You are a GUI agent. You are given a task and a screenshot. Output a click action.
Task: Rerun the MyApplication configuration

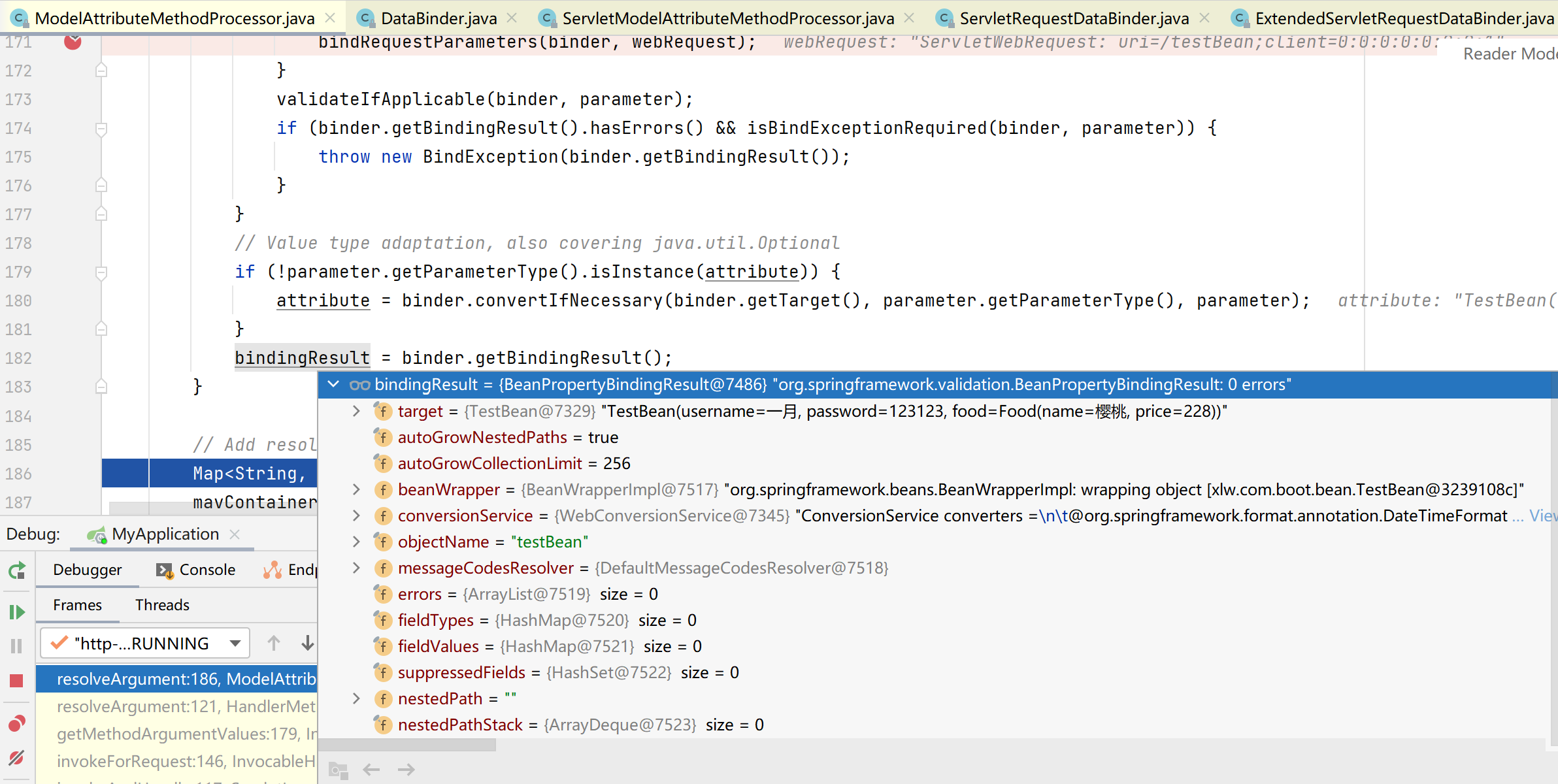pyautogui.click(x=16, y=570)
